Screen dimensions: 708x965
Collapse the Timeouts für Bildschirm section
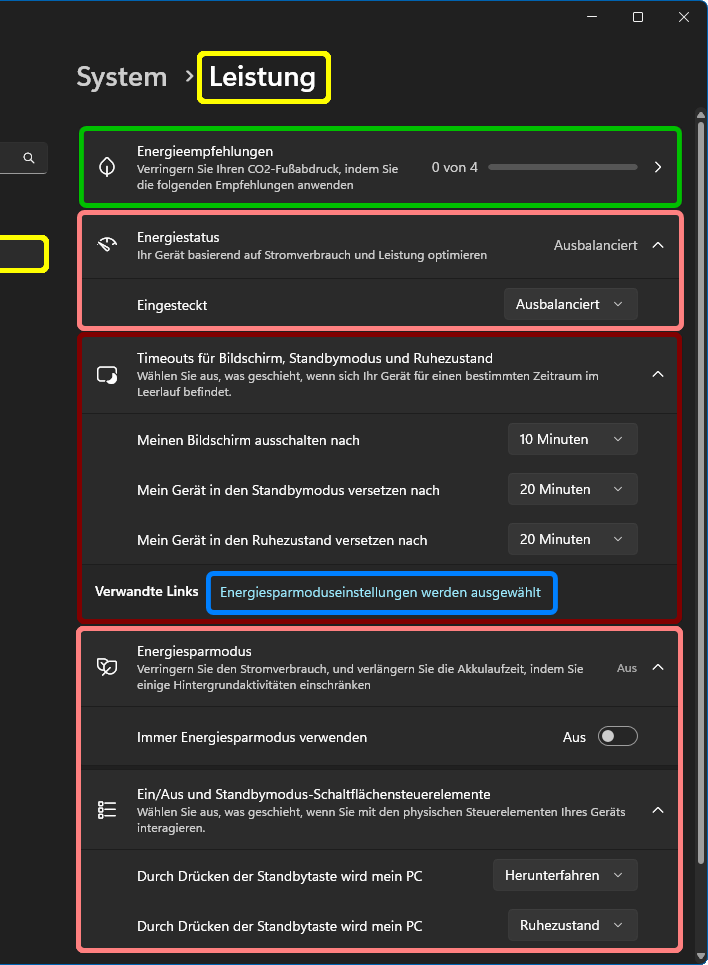tap(657, 374)
